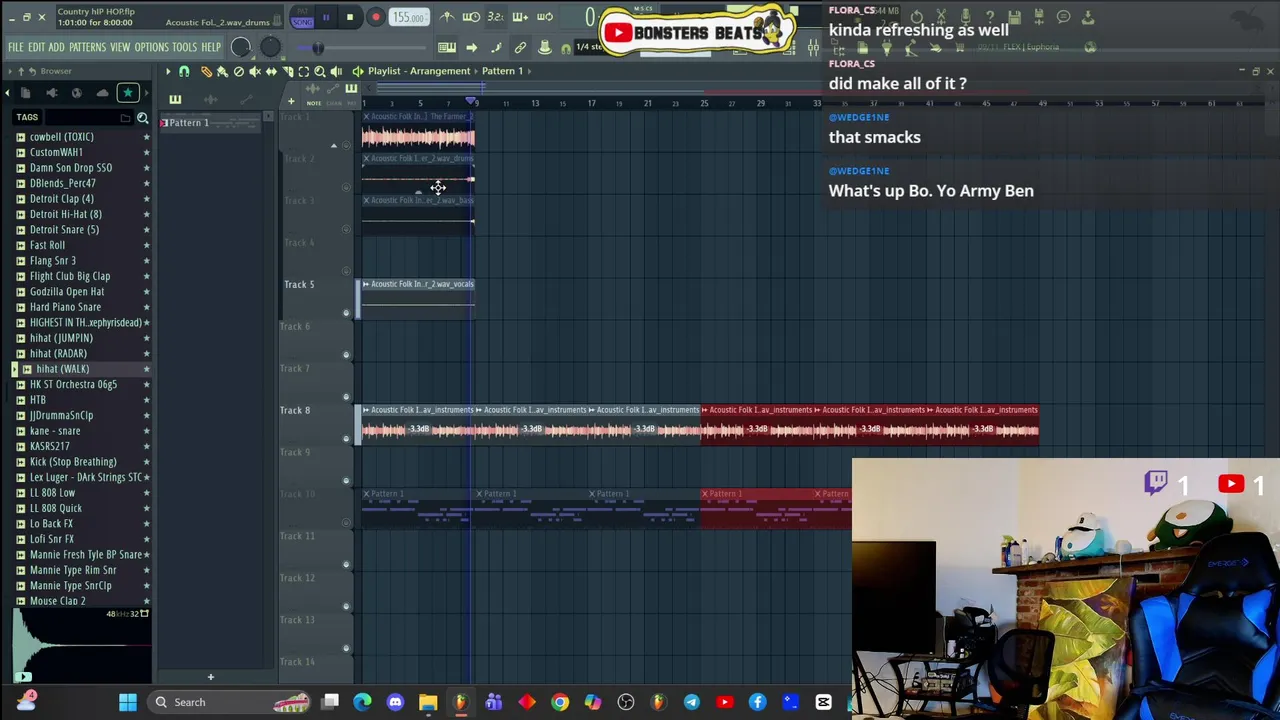
Task: Show pattern clips piano icon in picker
Action: click(175, 98)
